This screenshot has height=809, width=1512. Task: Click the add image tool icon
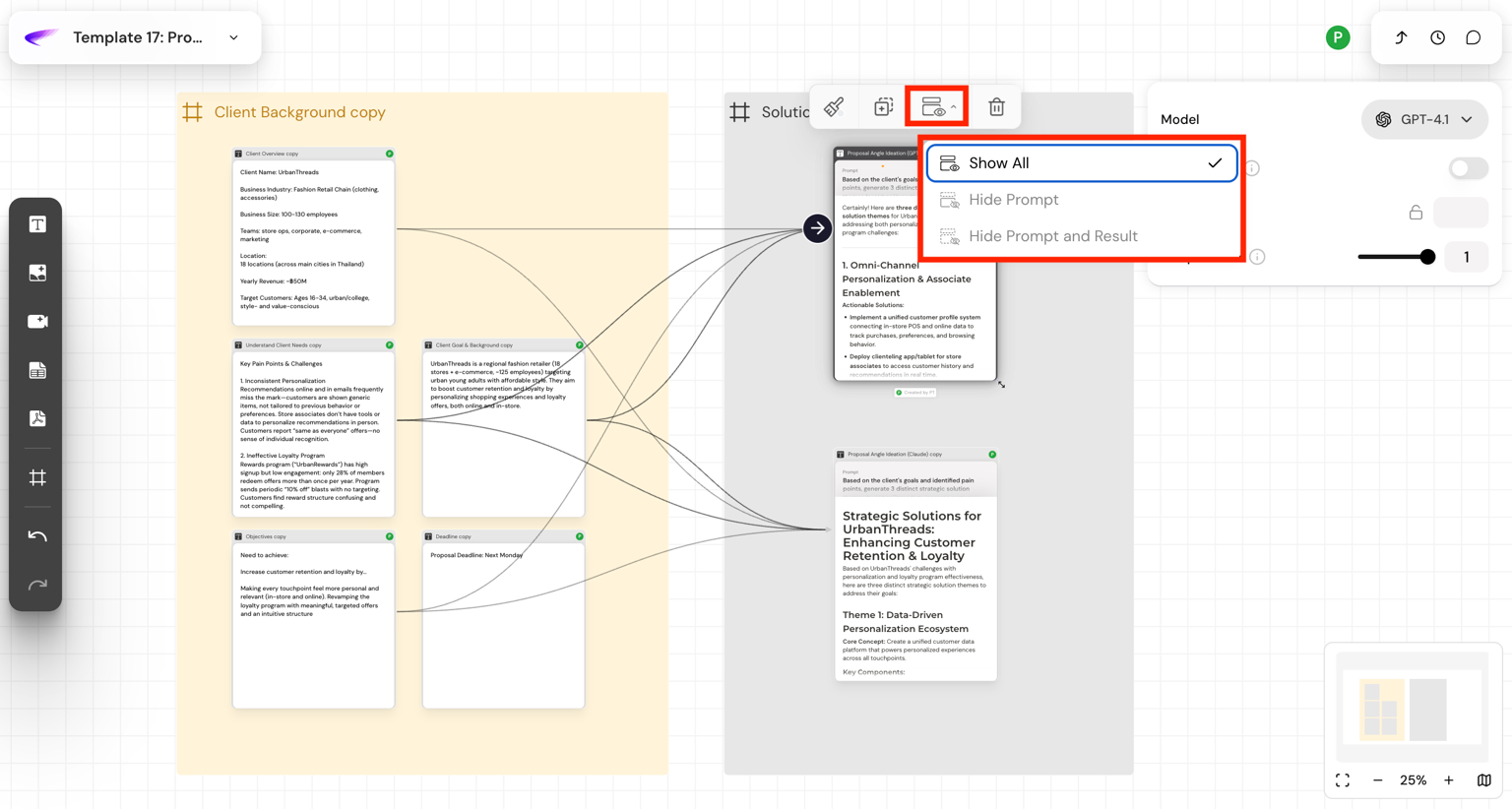pos(37,273)
